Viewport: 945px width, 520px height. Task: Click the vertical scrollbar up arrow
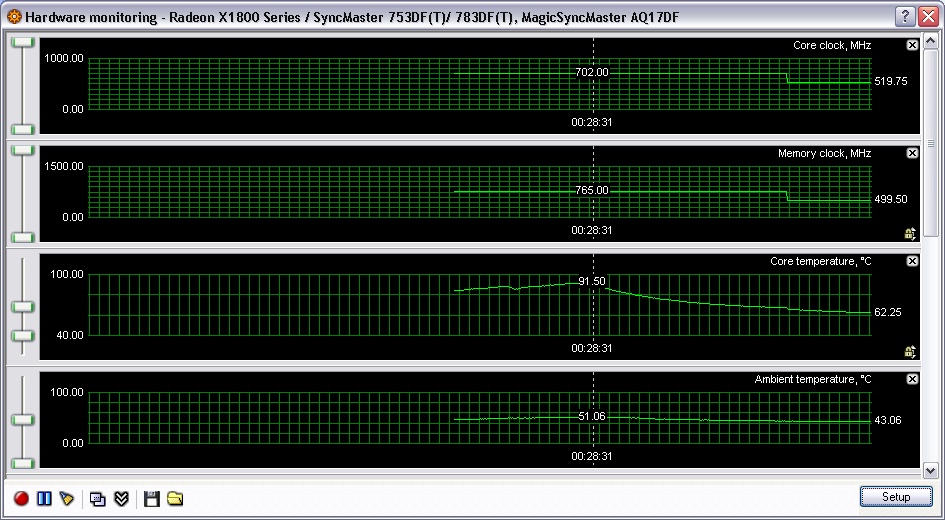pos(931,41)
